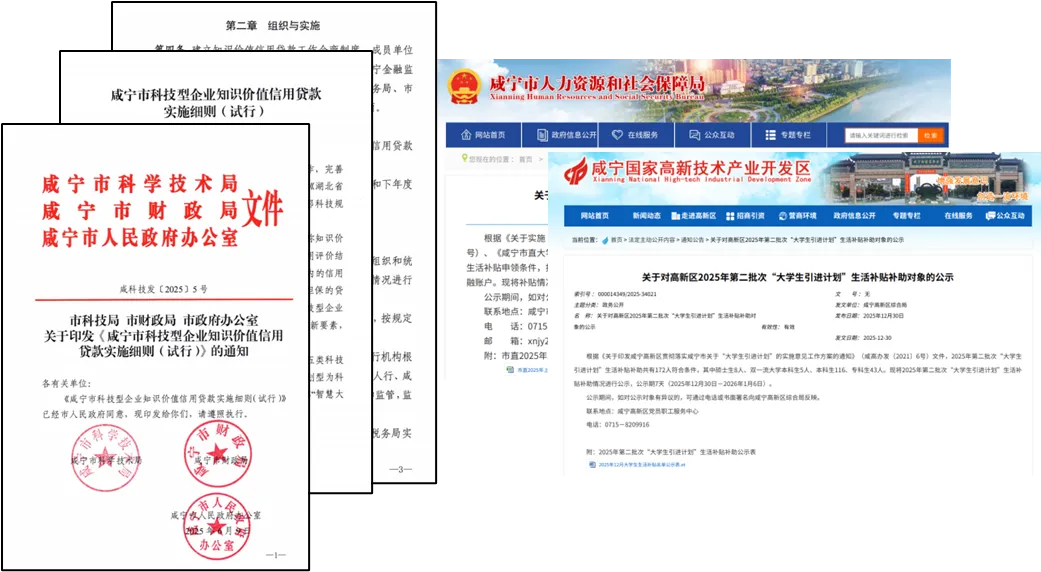Click page number —1— on front document
This screenshot has width=1041, height=572.
tap(276, 555)
